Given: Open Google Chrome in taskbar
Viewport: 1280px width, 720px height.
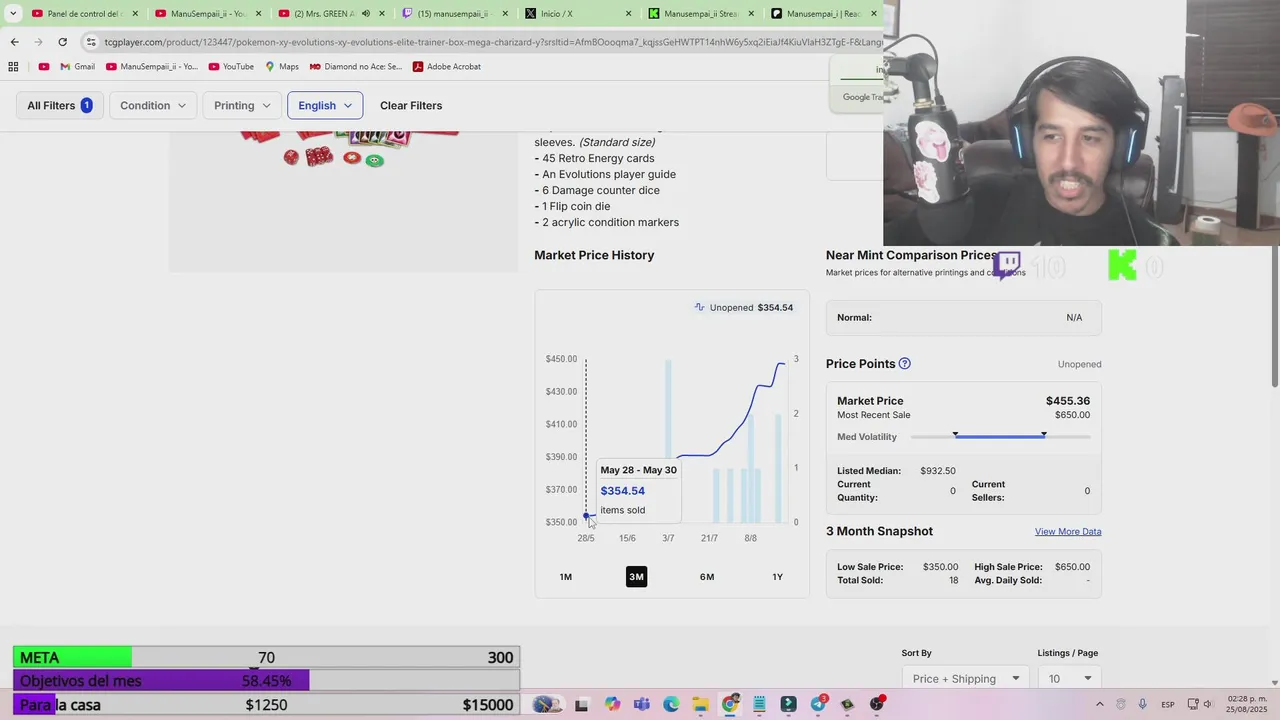Looking at the screenshot, I should click(730, 704).
